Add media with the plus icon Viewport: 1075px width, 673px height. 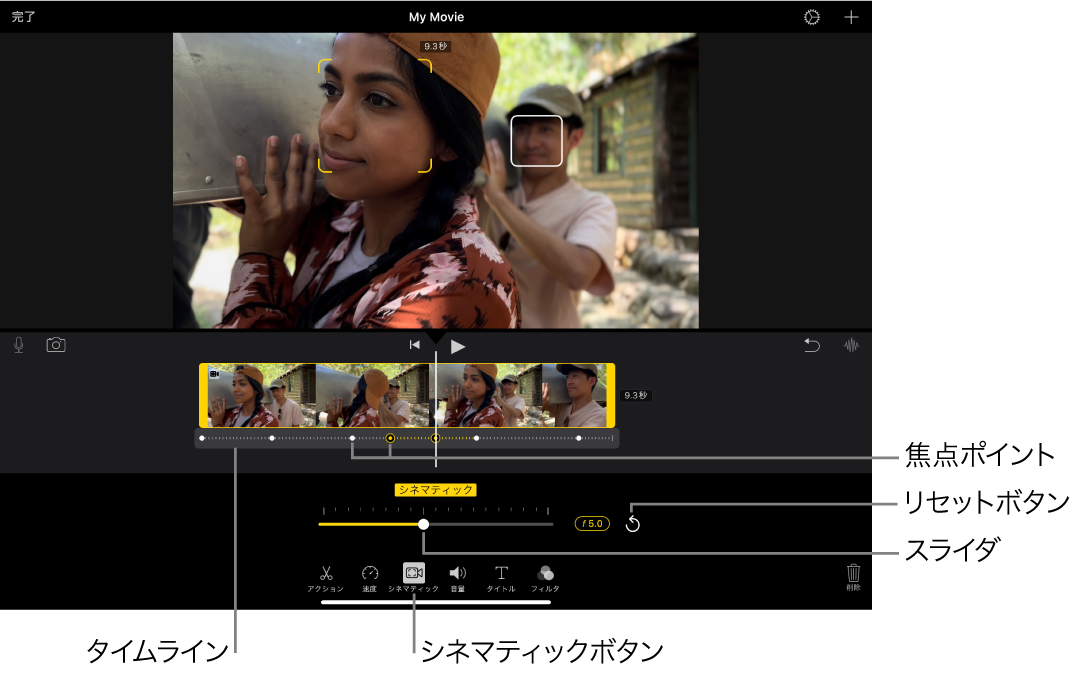click(851, 17)
